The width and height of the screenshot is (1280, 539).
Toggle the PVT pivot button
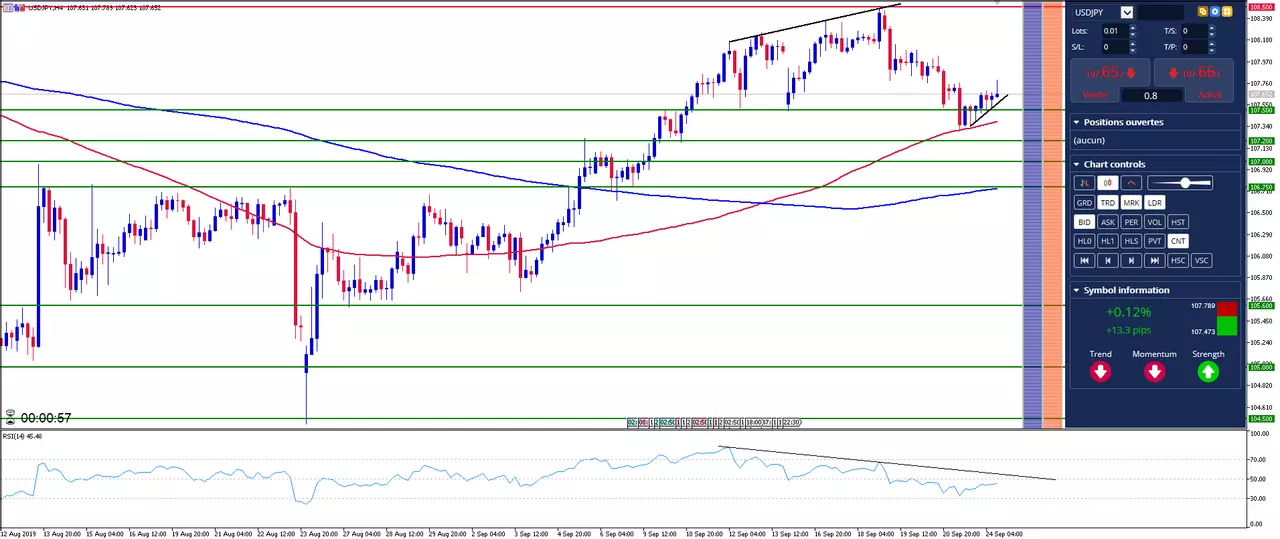click(1156, 241)
